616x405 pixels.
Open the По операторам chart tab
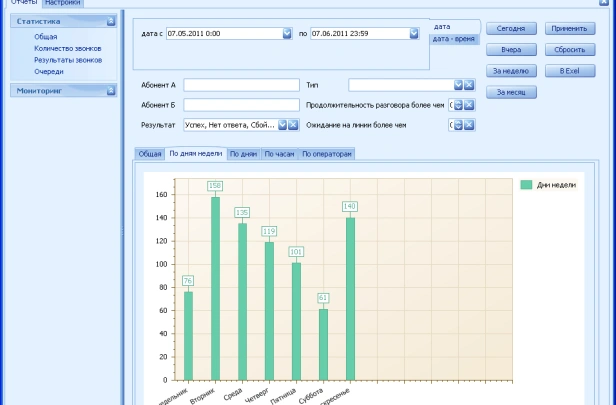click(327, 154)
